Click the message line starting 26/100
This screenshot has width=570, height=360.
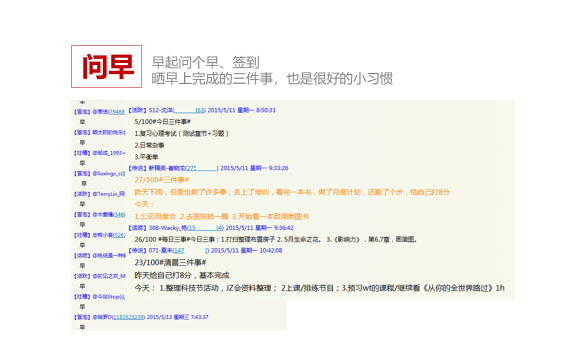[276, 240]
